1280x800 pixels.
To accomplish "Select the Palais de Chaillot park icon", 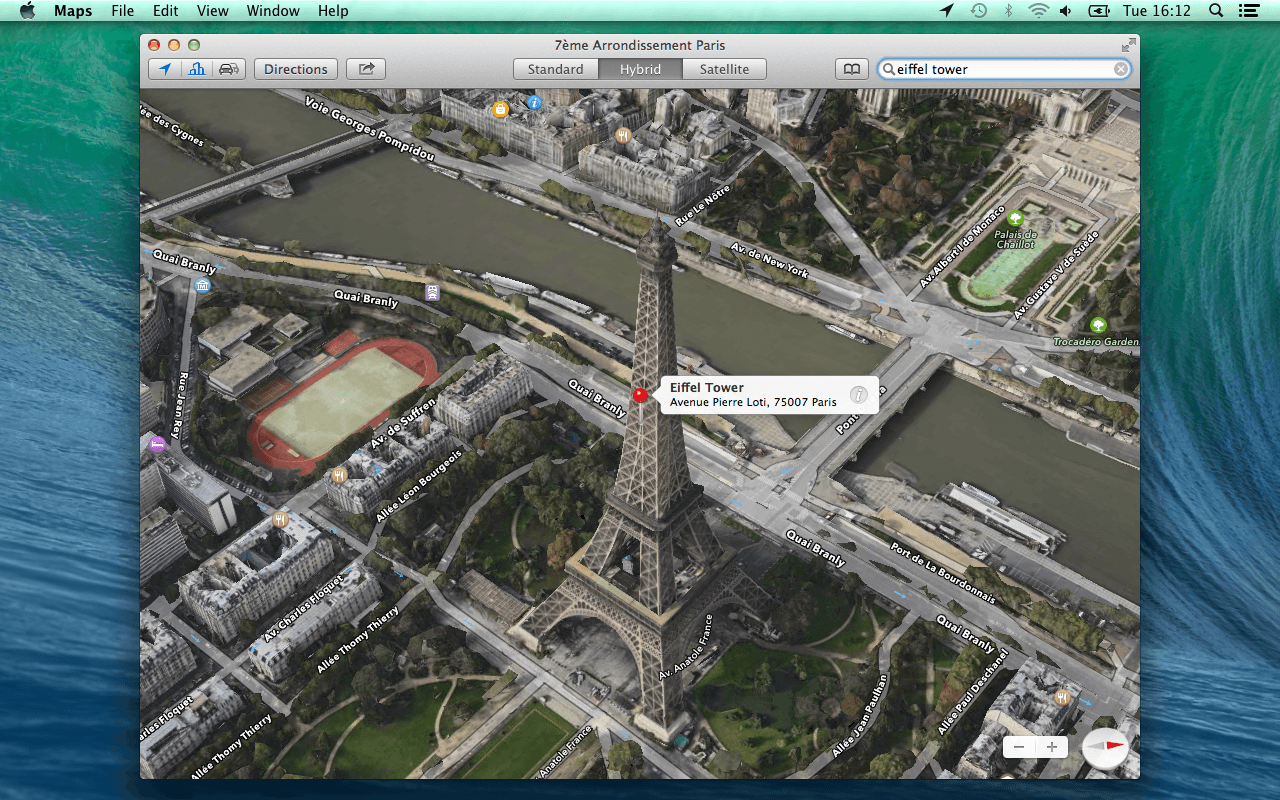I will point(1016,218).
